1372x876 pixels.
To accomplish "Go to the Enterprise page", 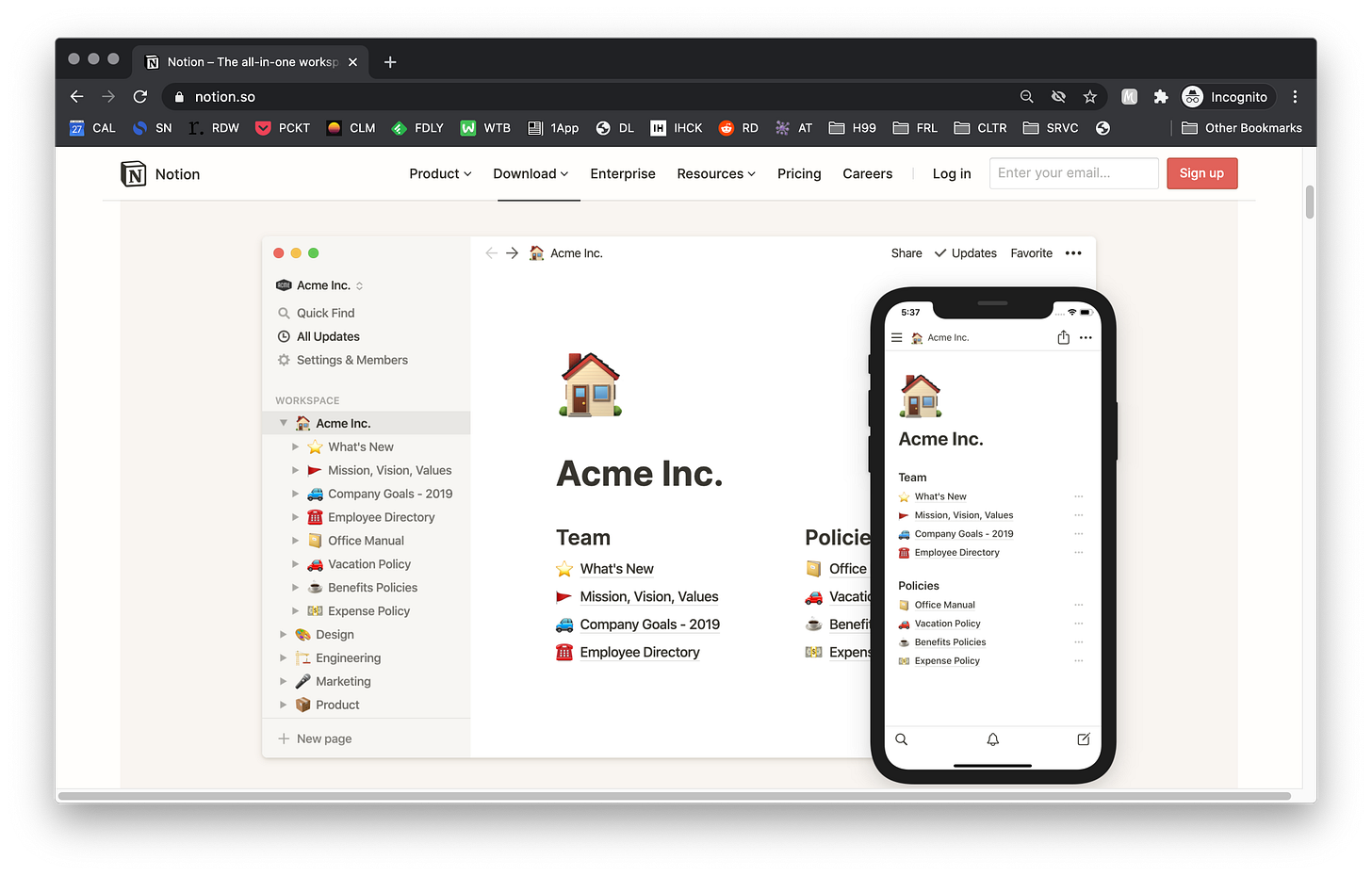I will click(623, 173).
